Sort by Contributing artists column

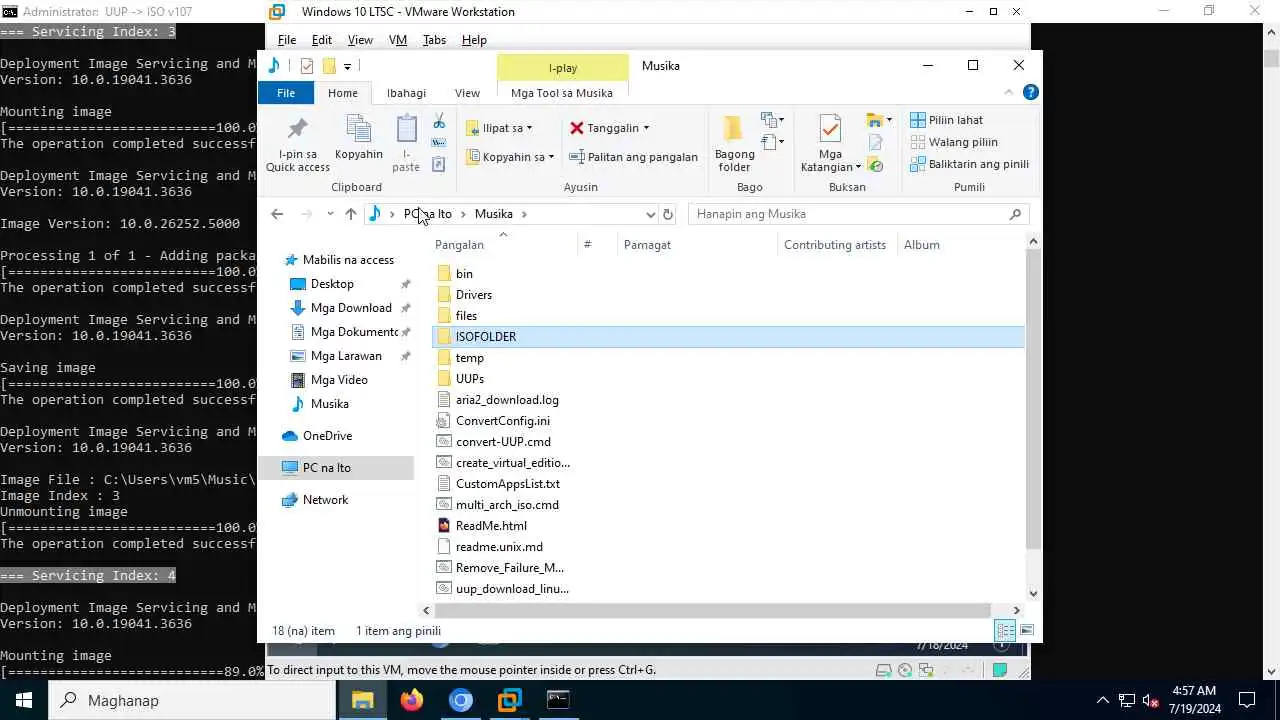835,245
